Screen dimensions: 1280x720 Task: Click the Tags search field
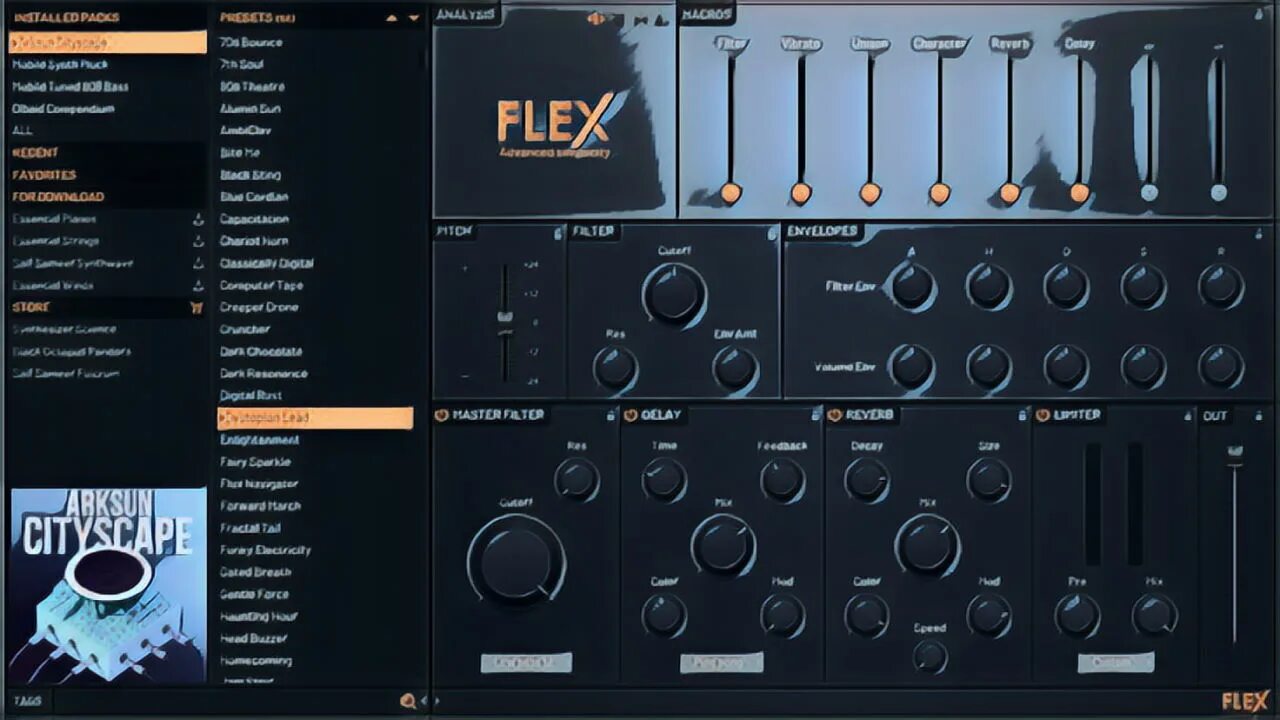point(225,701)
